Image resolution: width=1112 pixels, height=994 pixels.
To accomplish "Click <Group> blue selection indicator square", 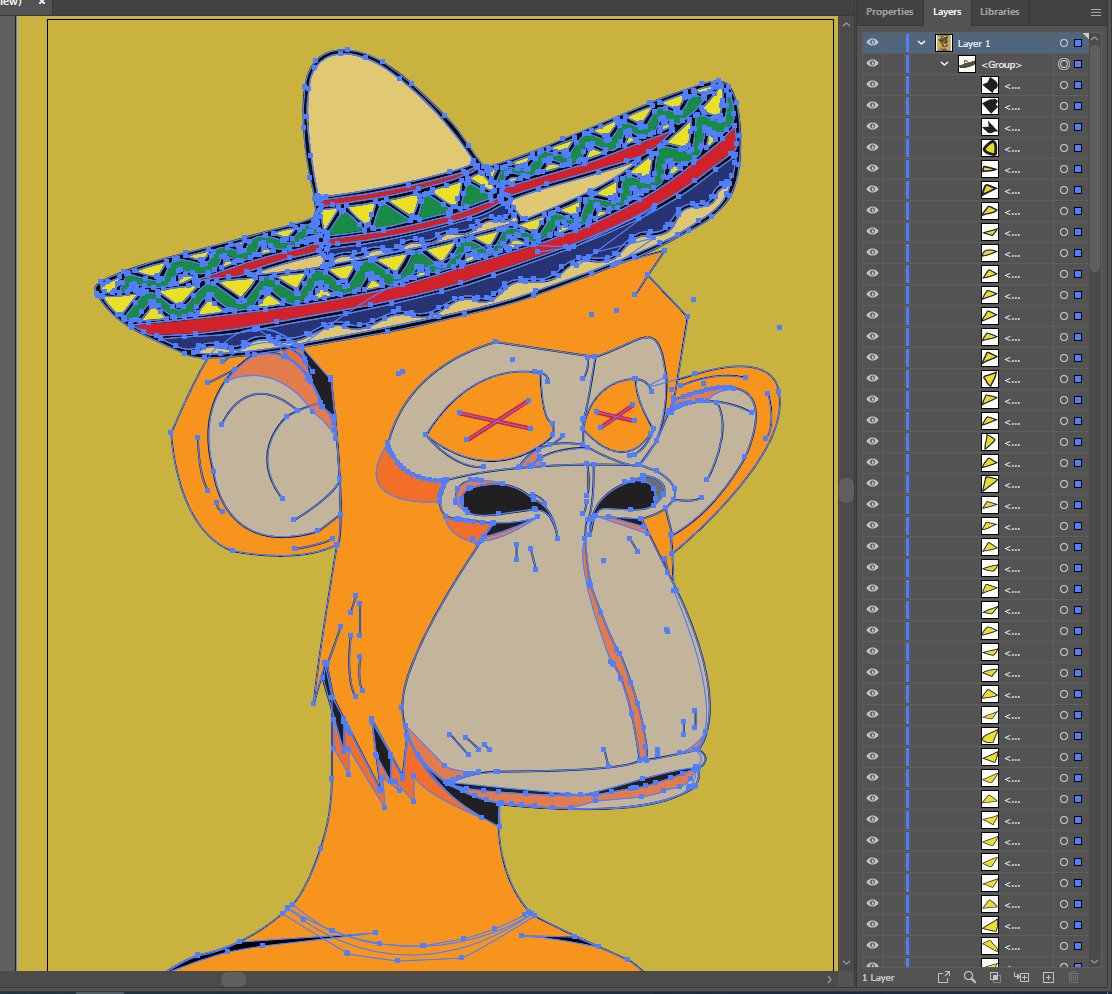I will tap(1078, 64).
